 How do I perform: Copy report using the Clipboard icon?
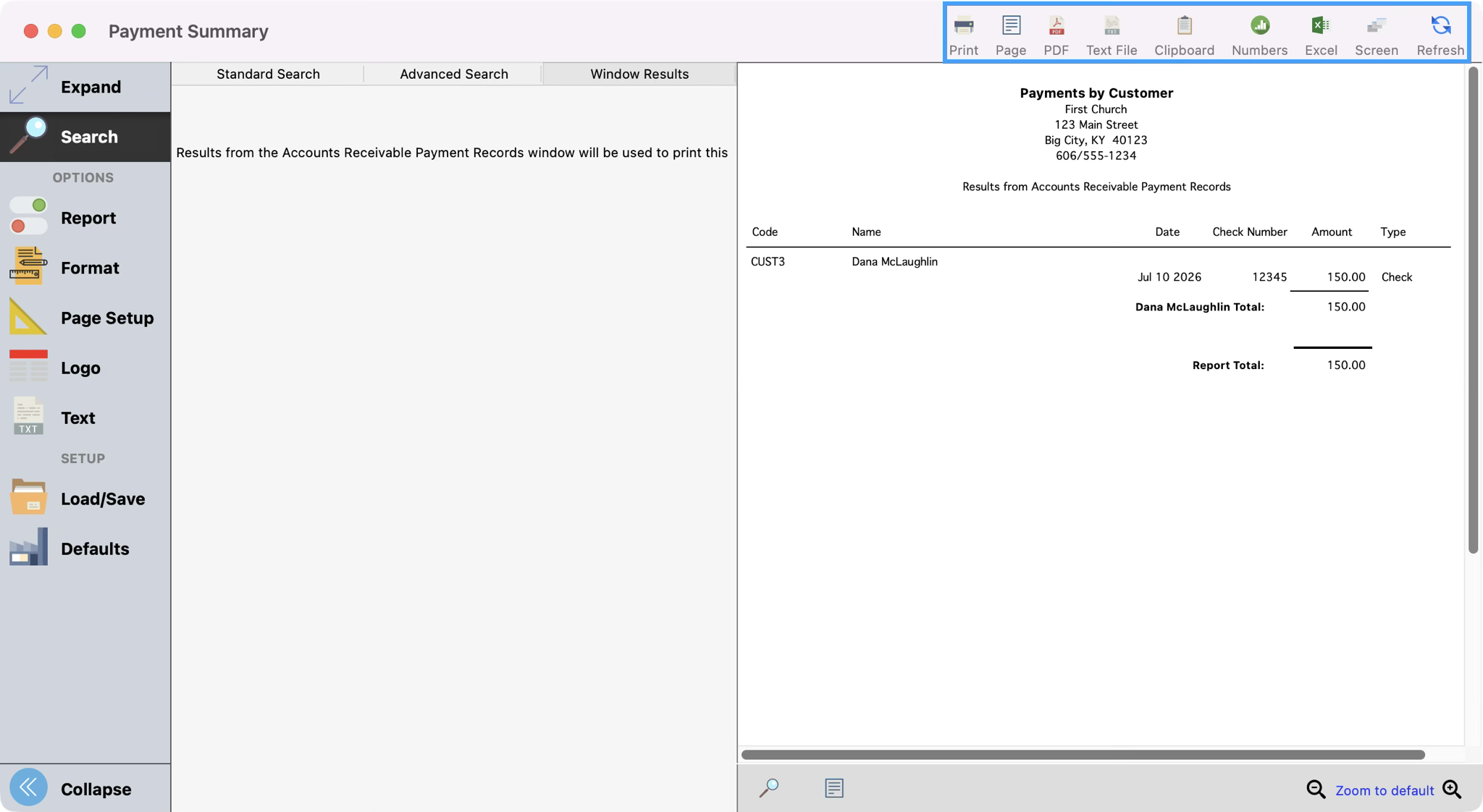click(1184, 26)
